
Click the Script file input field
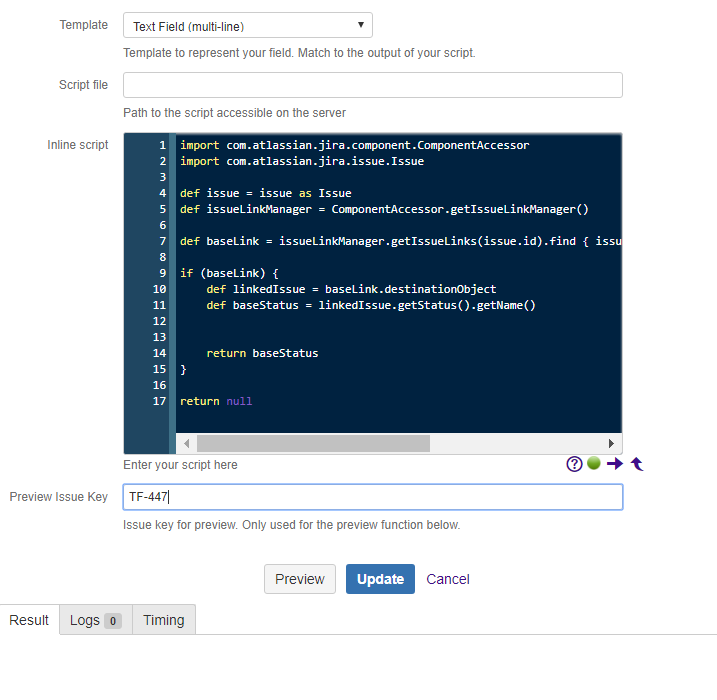pyautogui.click(x=373, y=85)
